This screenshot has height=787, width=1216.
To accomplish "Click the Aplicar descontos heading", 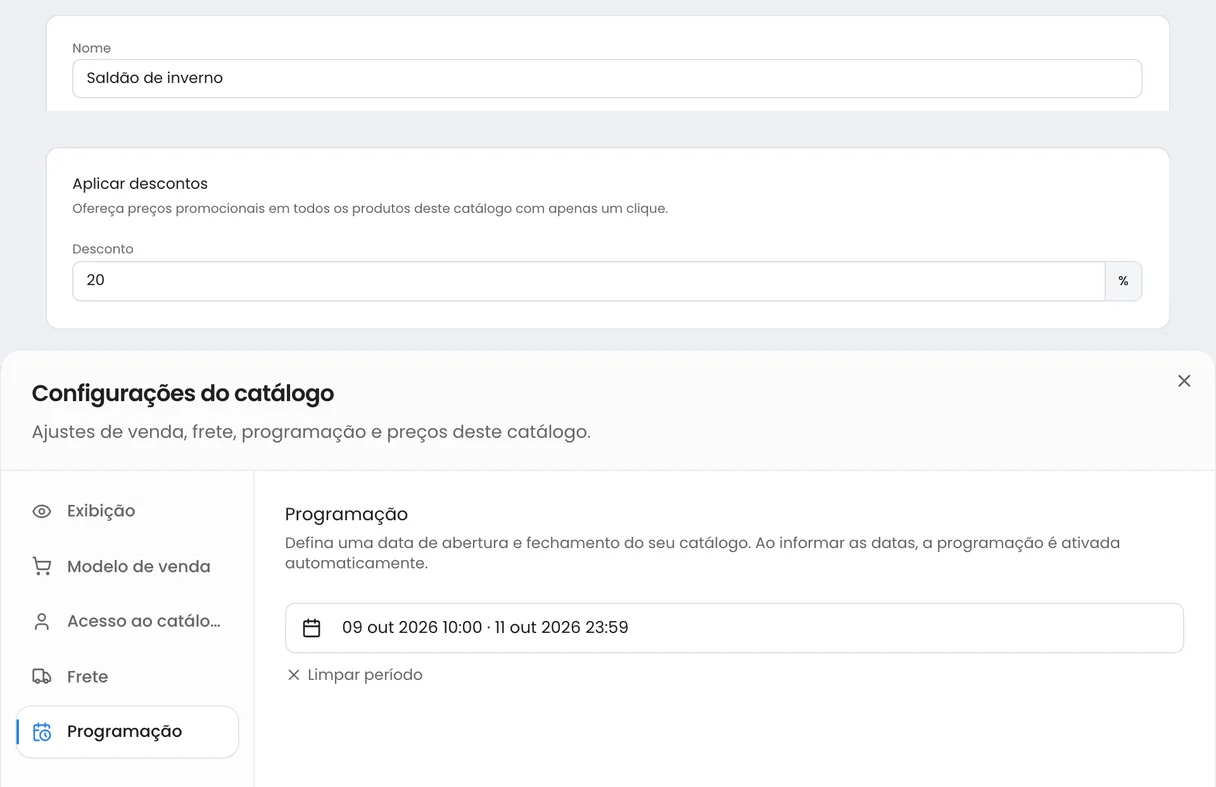I will coord(140,184).
